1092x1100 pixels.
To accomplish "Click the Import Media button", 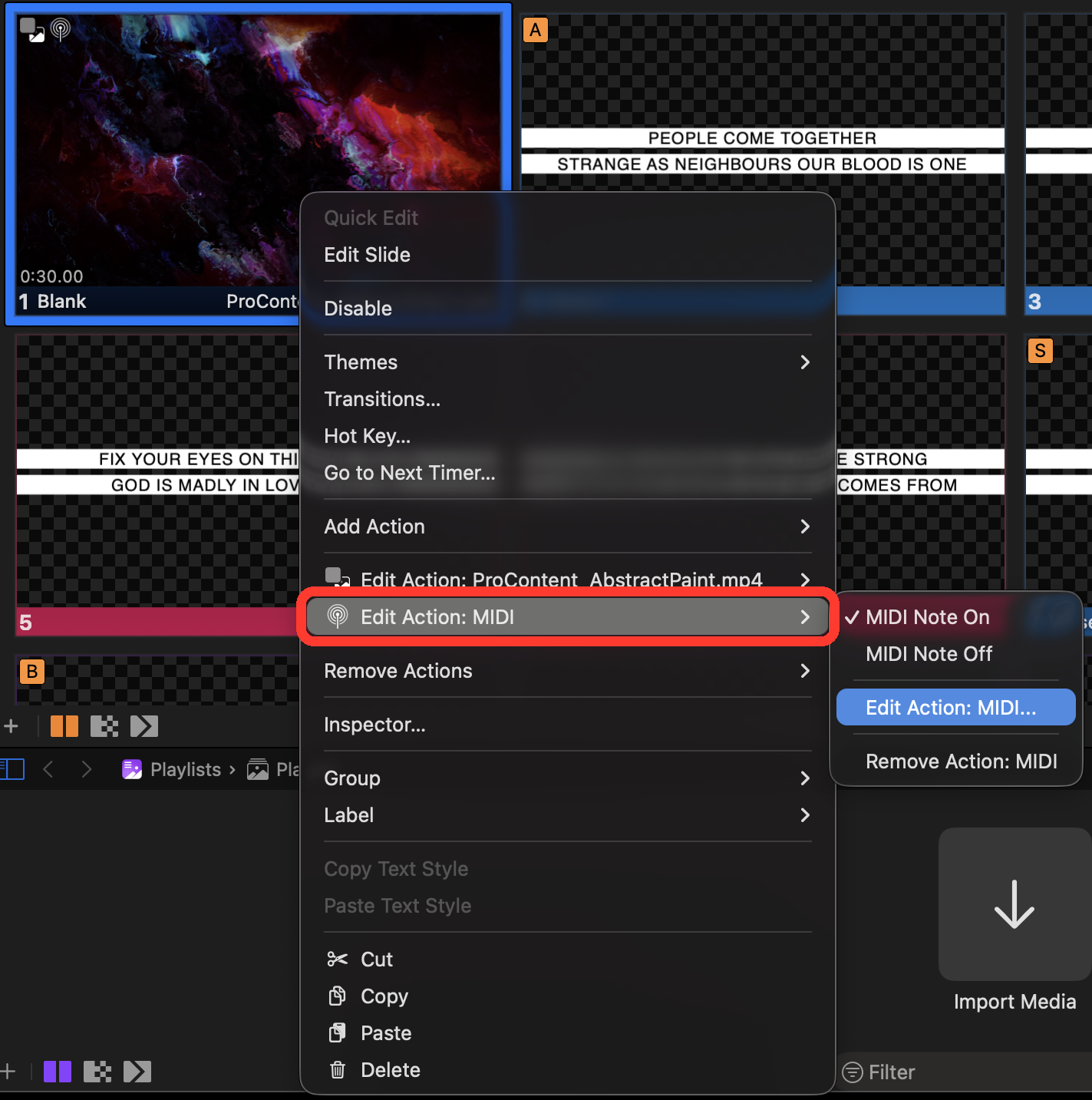I will point(1014,921).
